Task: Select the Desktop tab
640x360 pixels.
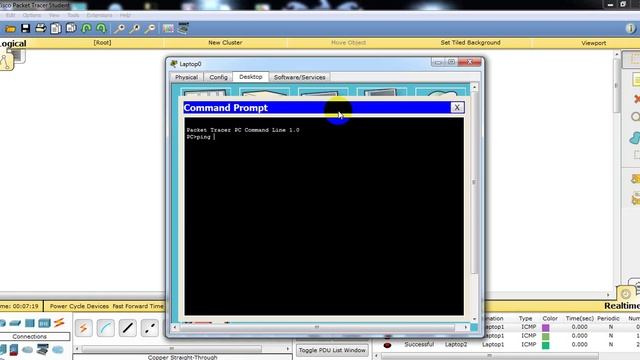Action: pos(251,77)
